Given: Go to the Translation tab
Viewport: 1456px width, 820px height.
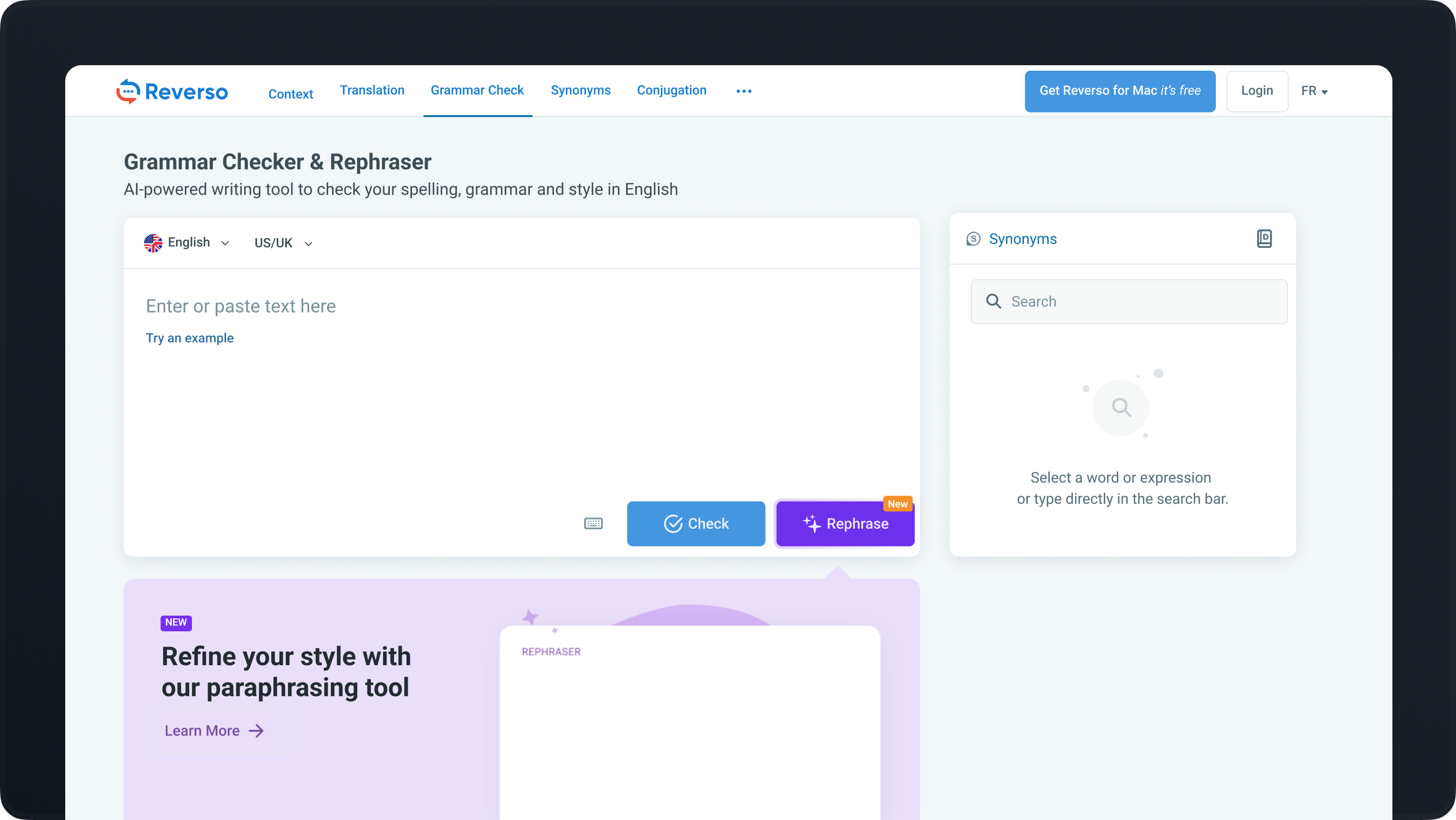Looking at the screenshot, I should (372, 90).
